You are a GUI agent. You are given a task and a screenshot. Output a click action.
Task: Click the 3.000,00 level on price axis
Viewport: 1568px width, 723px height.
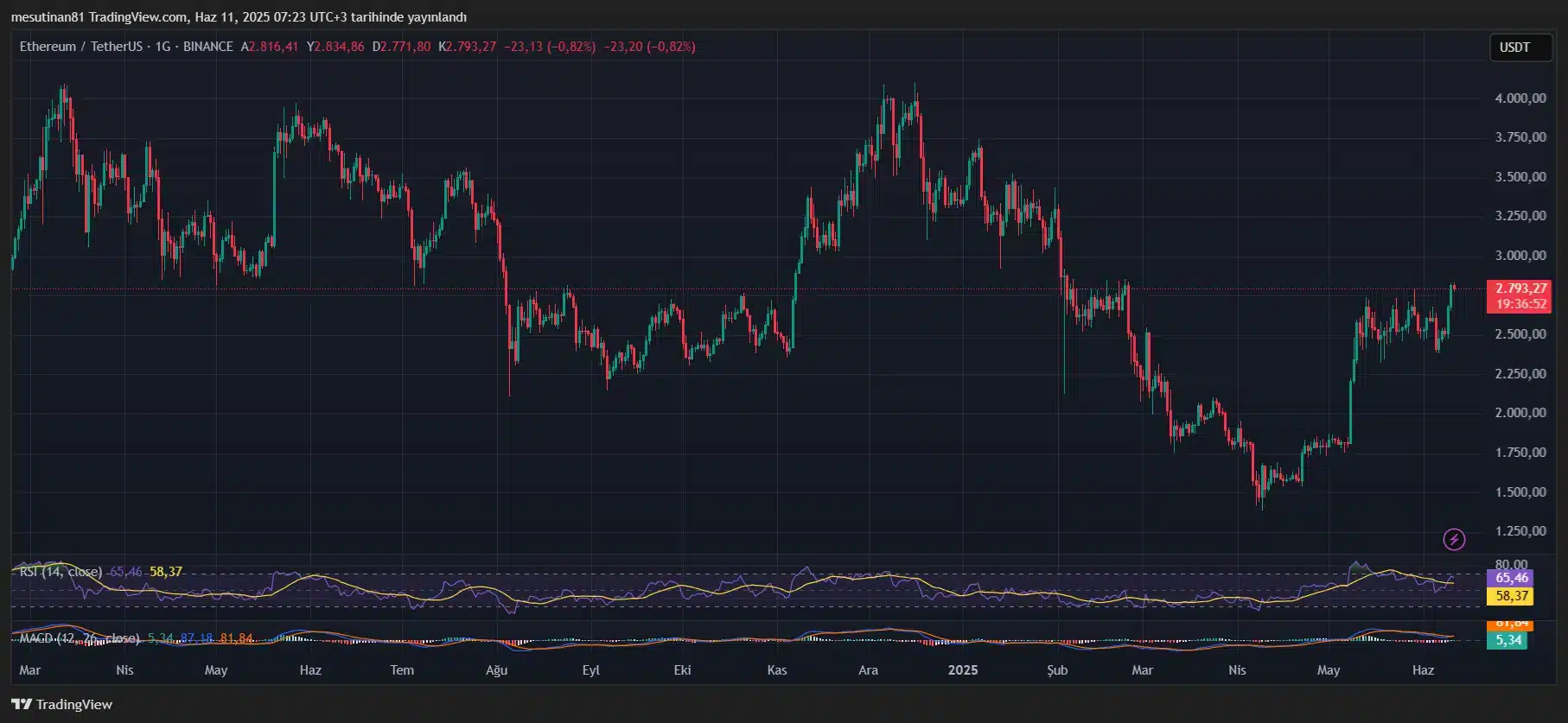1520,256
